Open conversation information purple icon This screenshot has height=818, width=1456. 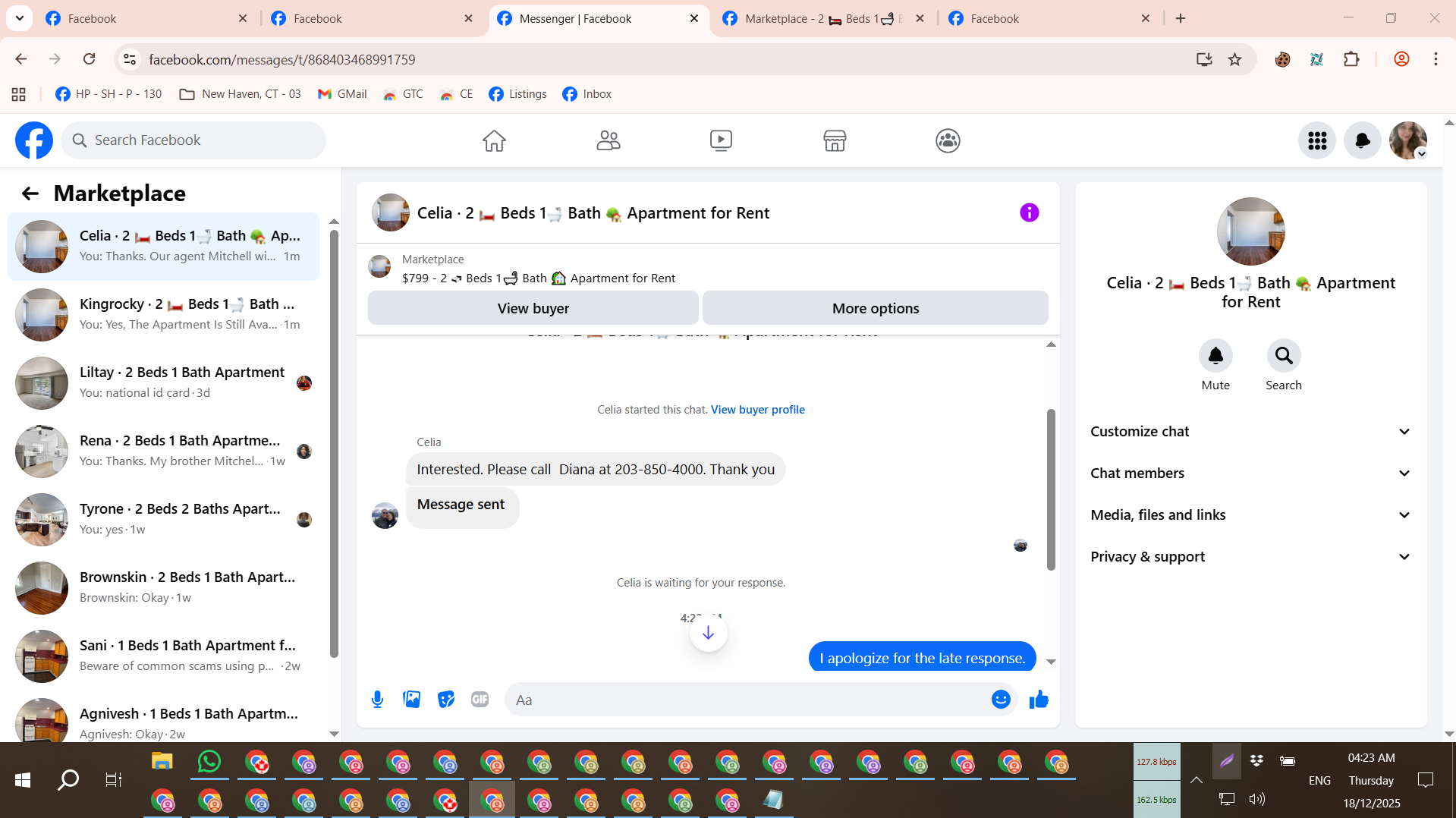(1029, 212)
